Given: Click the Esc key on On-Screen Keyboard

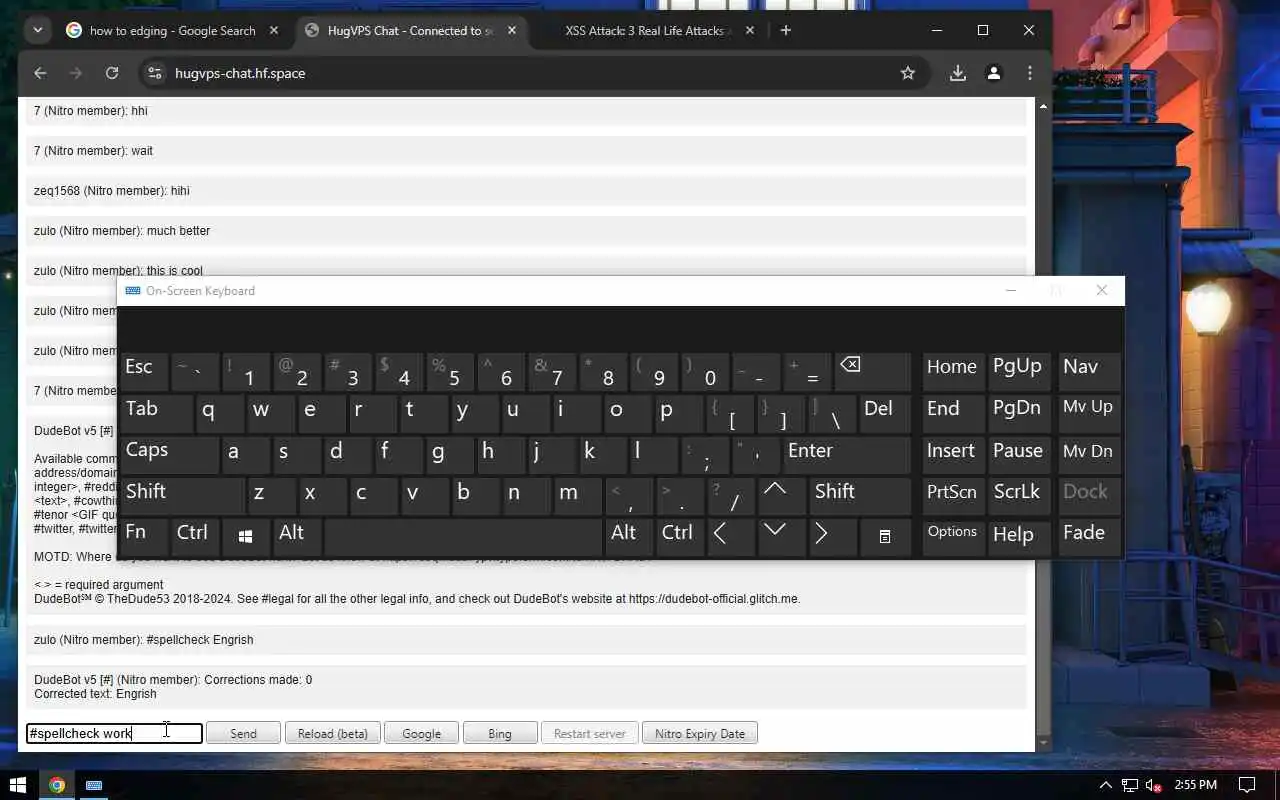Looking at the screenshot, I should [143, 371].
